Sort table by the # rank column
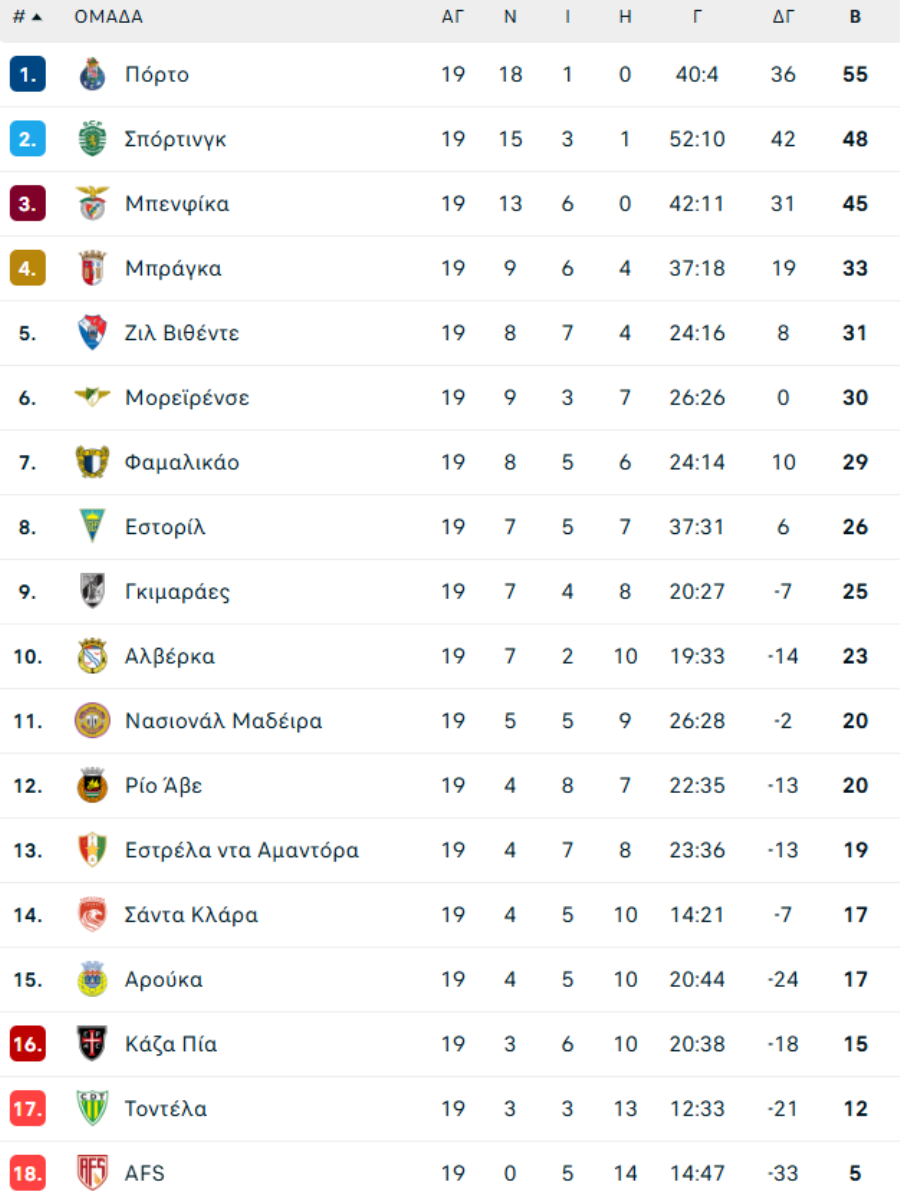The width and height of the screenshot is (900, 1201). click(x=27, y=17)
